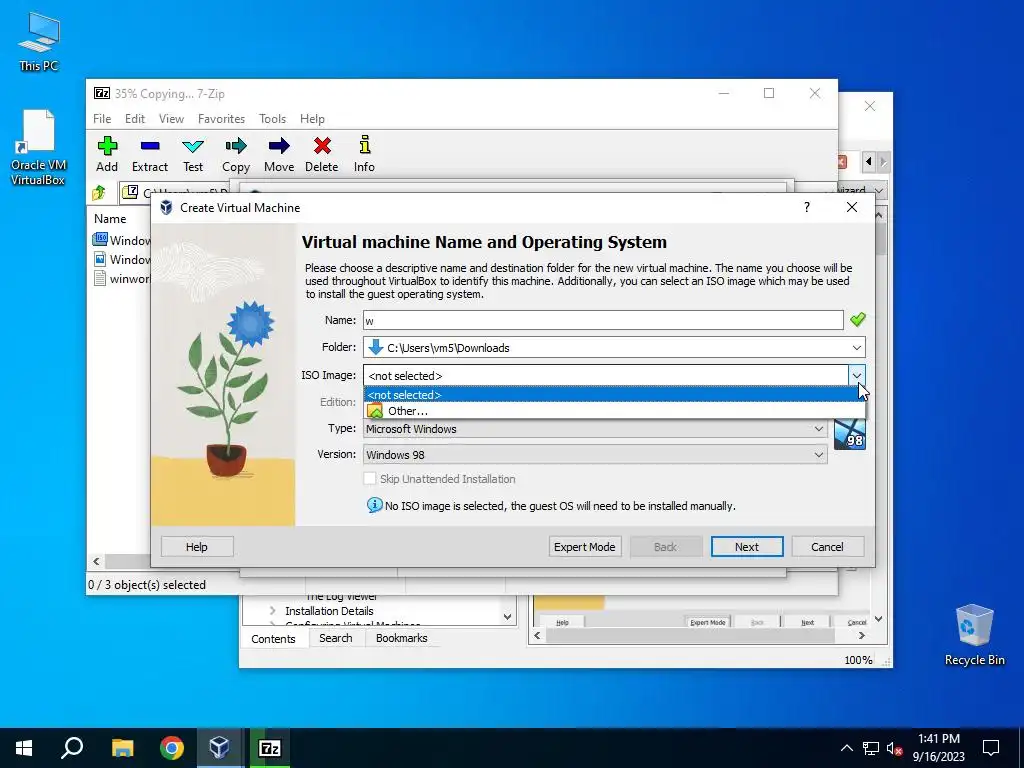Click the 7-Zip Move toolbar icon
The image size is (1024, 768).
(x=279, y=146)
